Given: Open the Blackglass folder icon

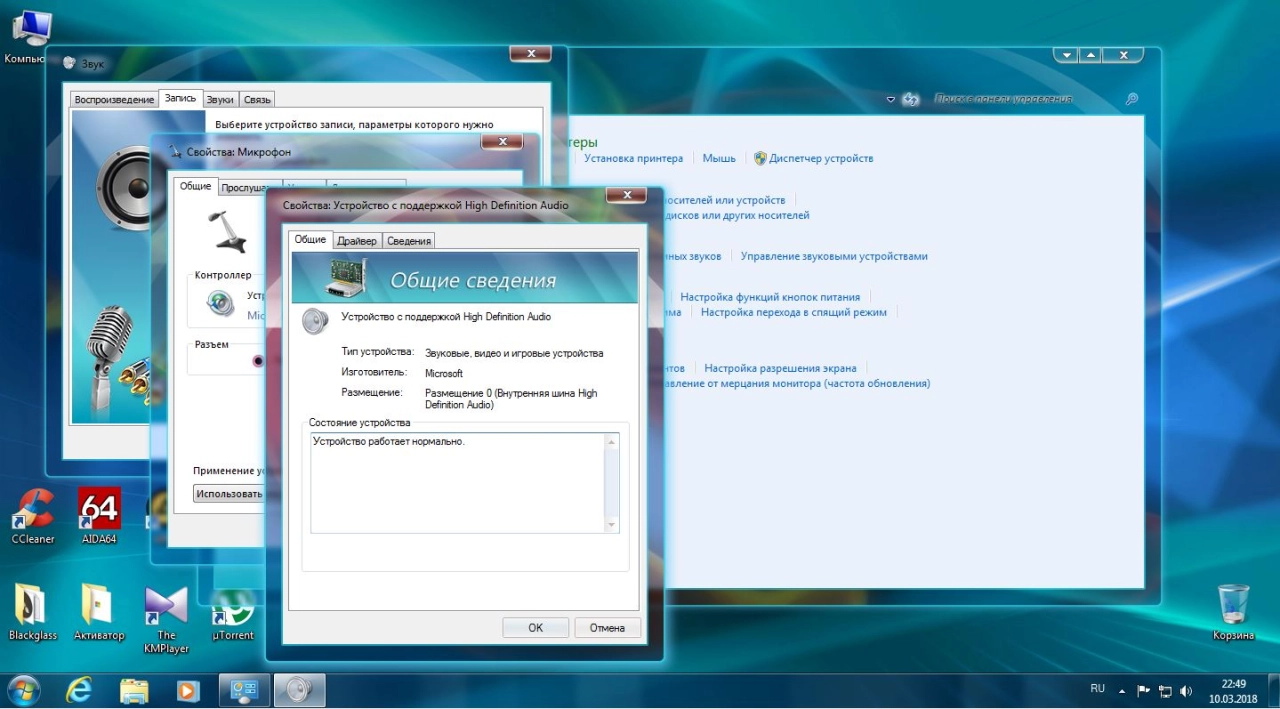Looking at the screenshot, I should click(x=33, y=612).
